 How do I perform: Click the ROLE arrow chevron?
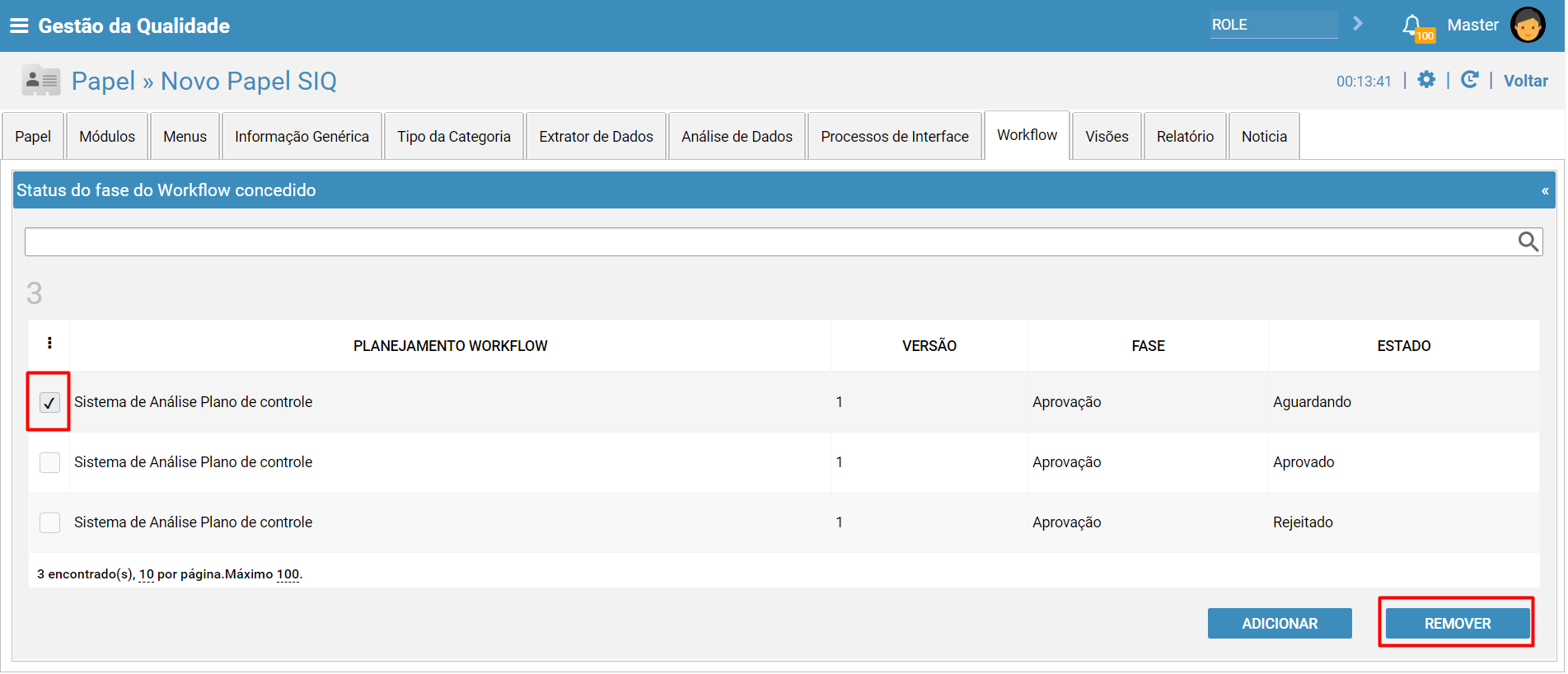[x=1358, y=24]
